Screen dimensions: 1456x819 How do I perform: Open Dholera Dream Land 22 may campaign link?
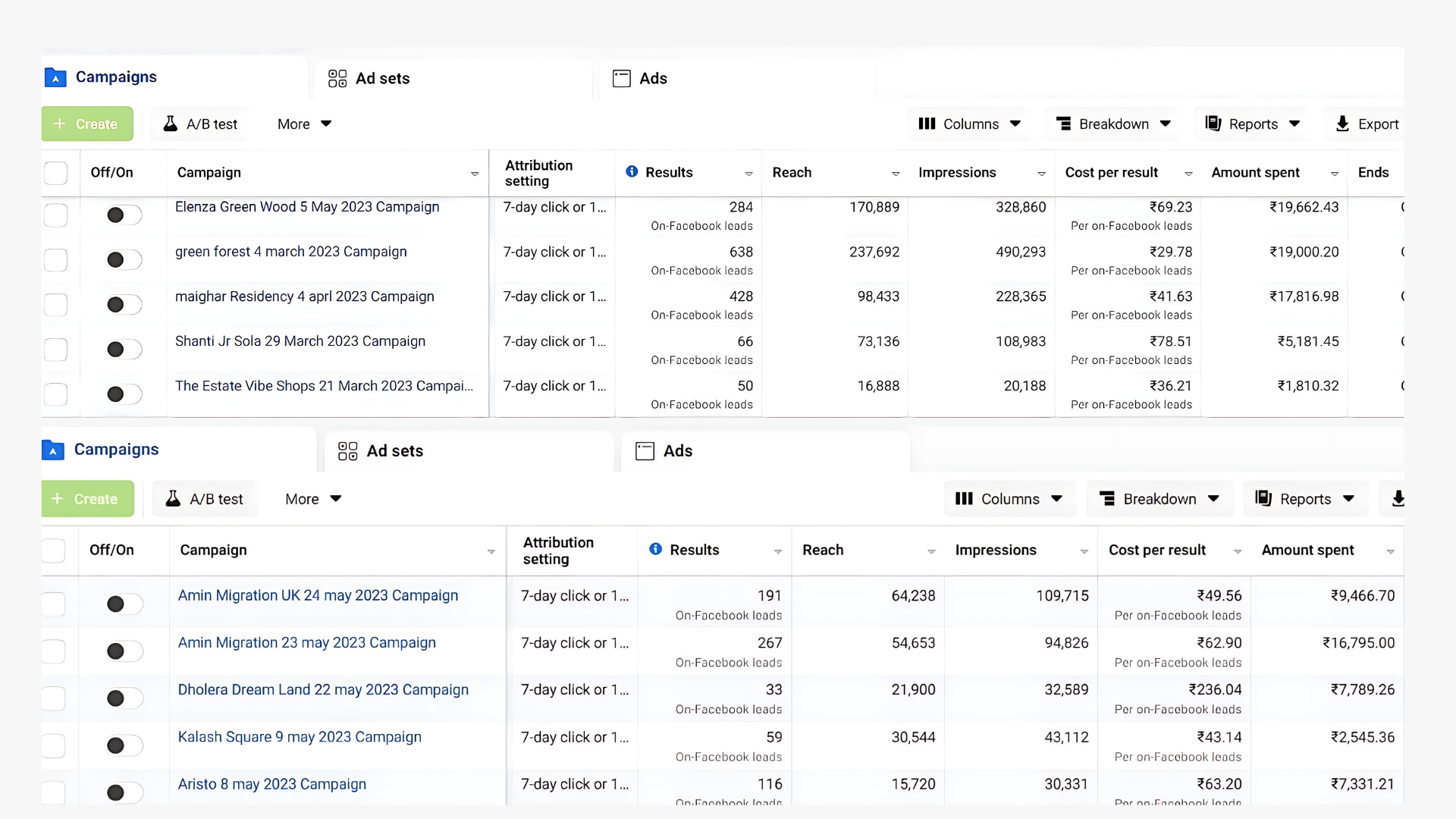(x=323, y=689)
